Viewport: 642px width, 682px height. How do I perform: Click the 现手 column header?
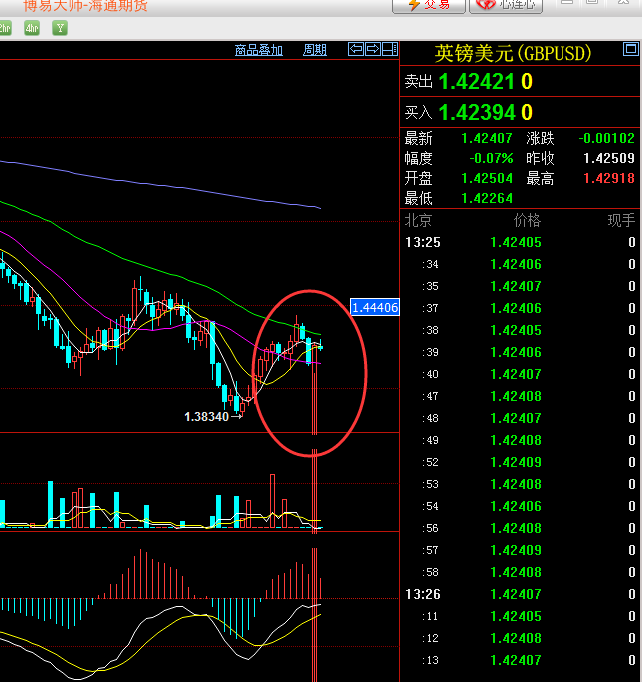pos(621,220)
